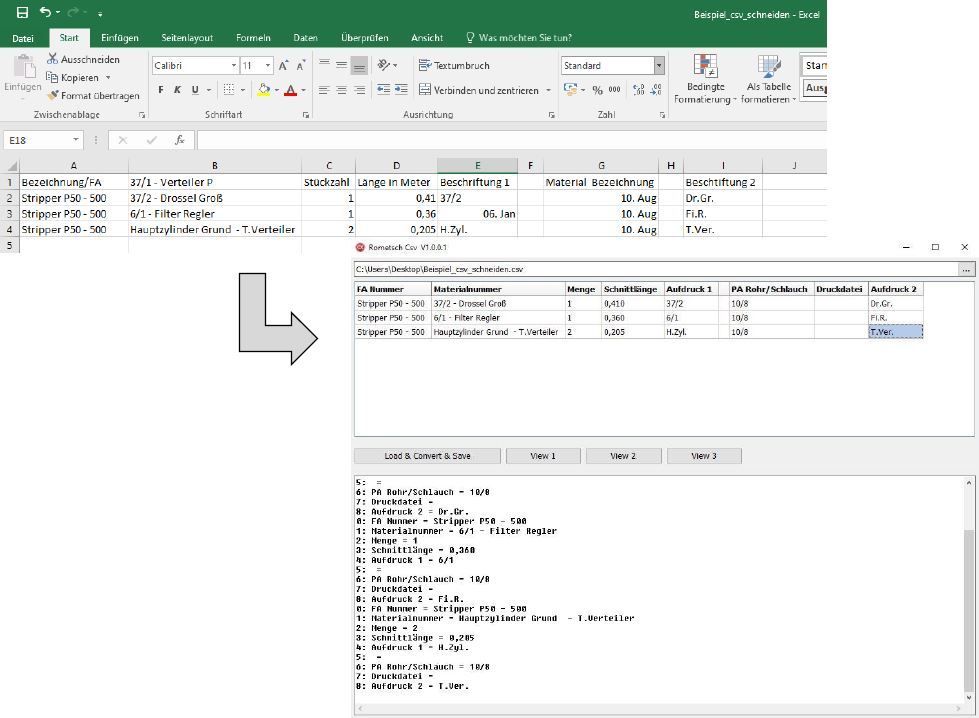Open the font size dropdown
The height and width of the screenshot is (718, 979).
(x=266, y=64)
